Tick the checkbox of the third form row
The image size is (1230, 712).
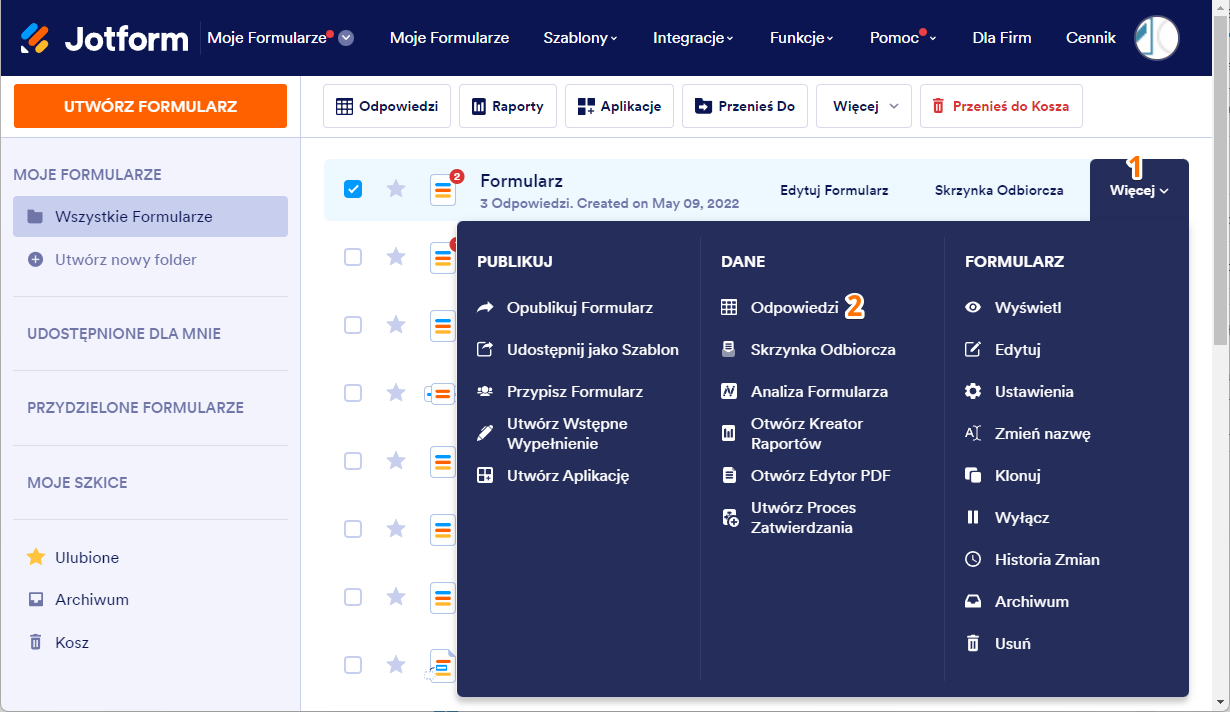click(353, 325)
